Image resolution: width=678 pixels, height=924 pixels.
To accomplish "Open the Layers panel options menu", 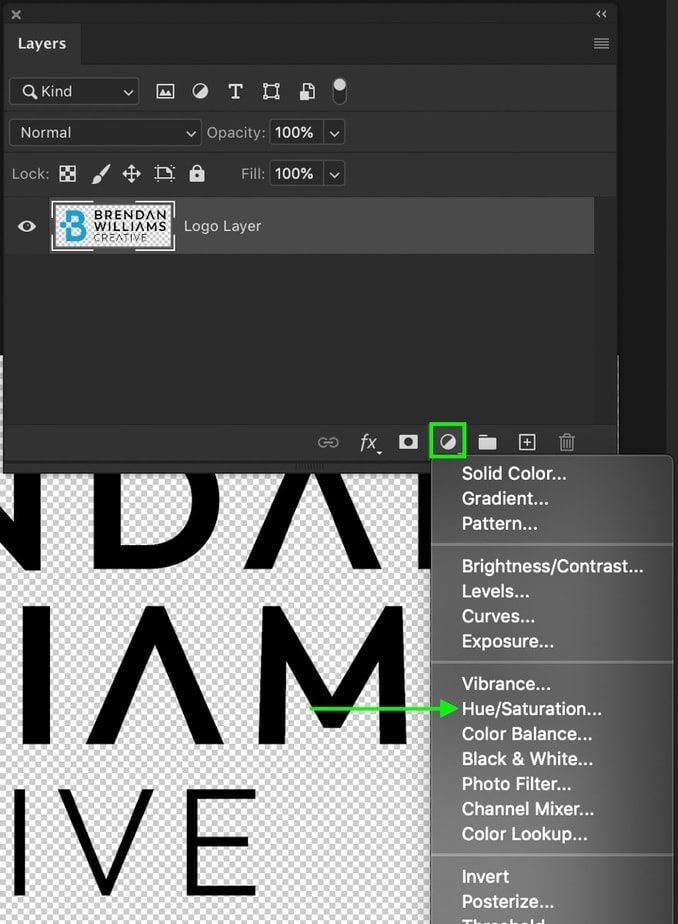I will click(x=601, y=44).
